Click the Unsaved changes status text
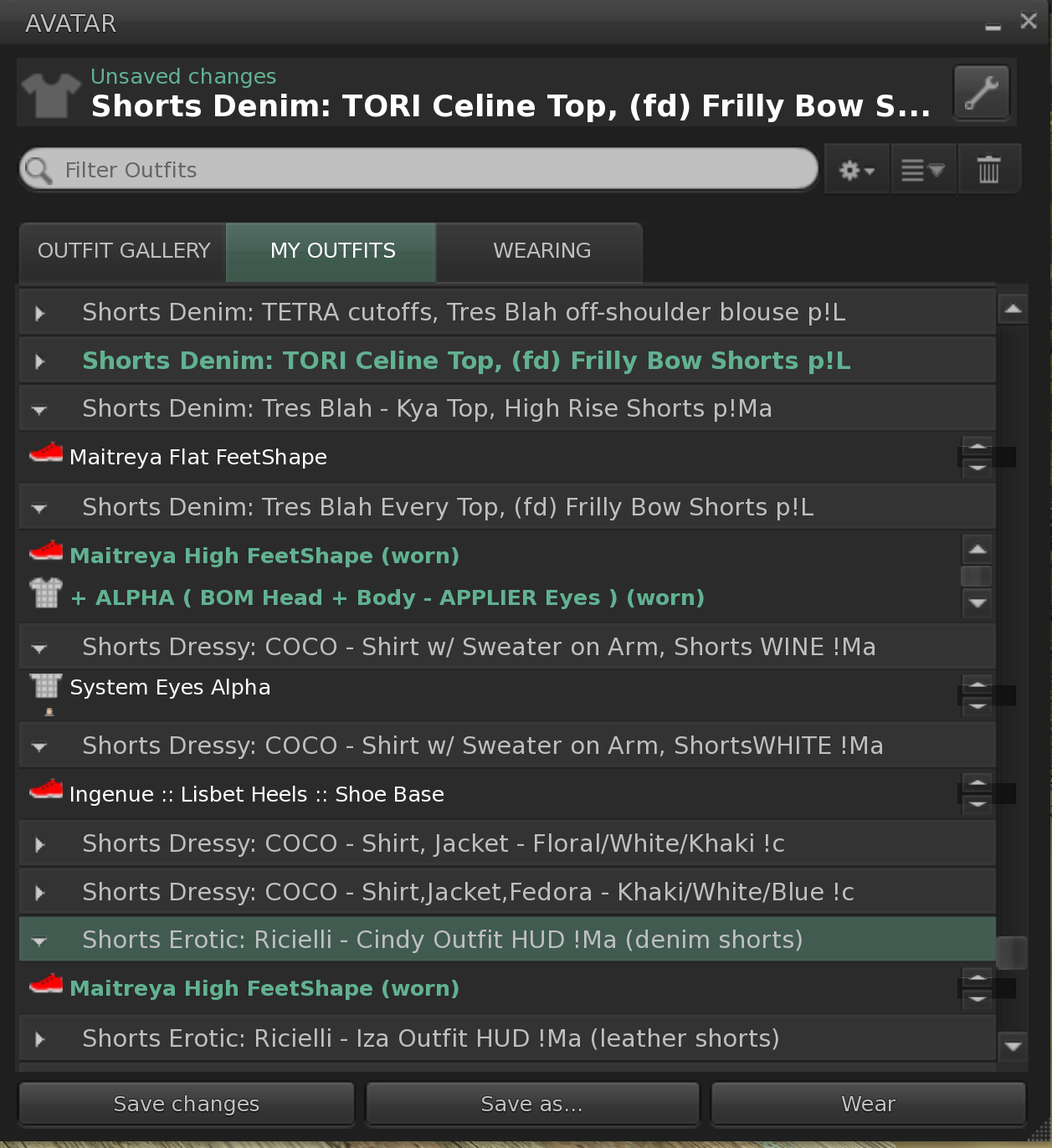Screen dimensions: 1052x1148 click(183, 76)
